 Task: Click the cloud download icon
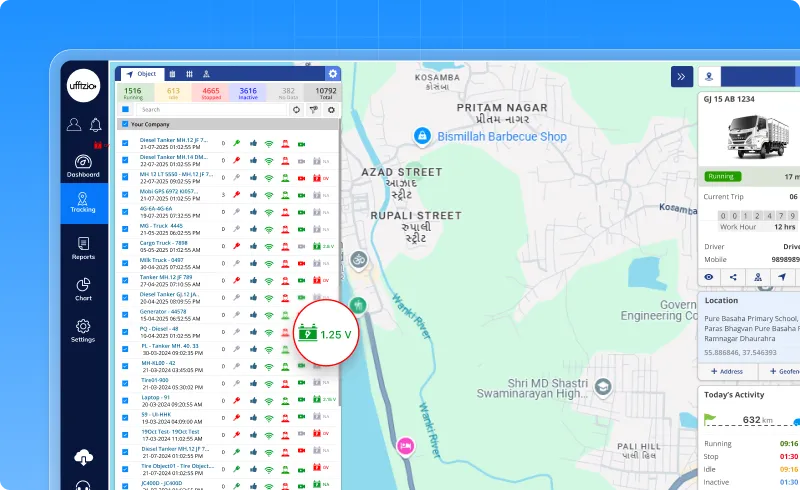83,458
